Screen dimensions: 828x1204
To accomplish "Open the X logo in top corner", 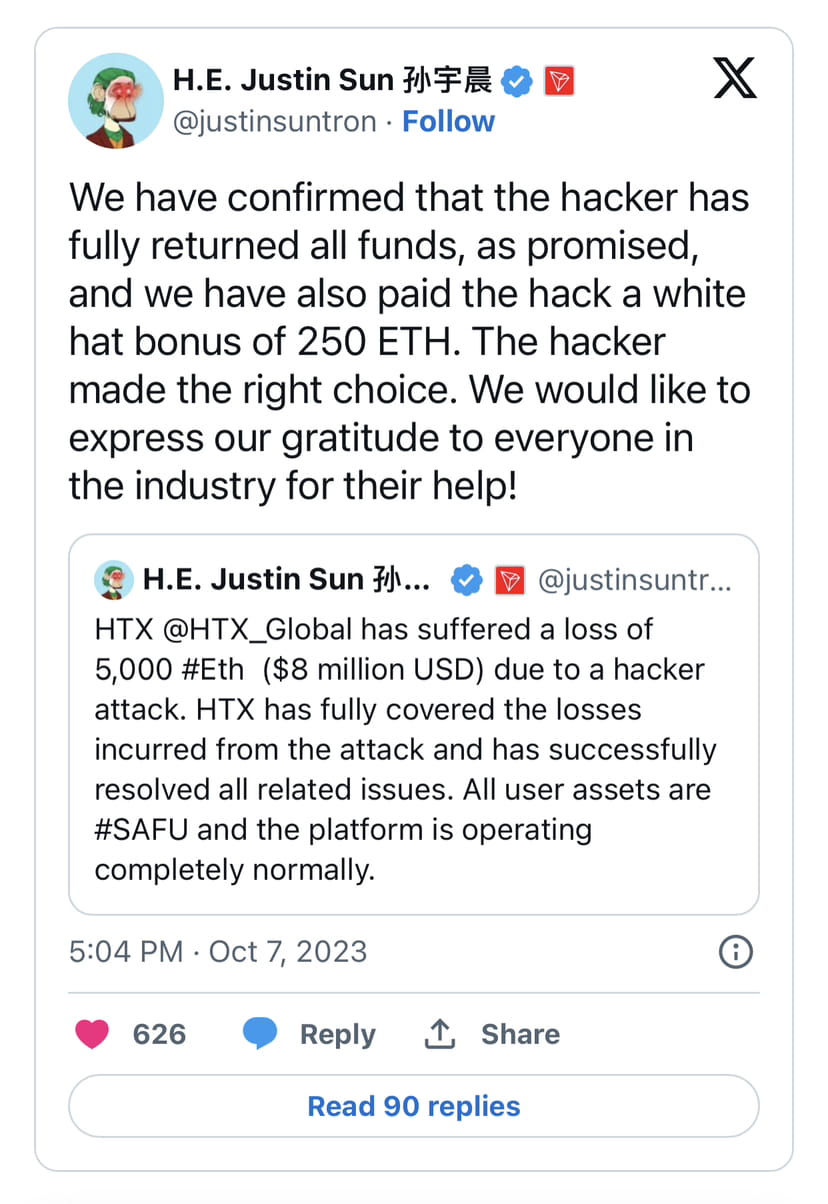I will coord(735,79).
